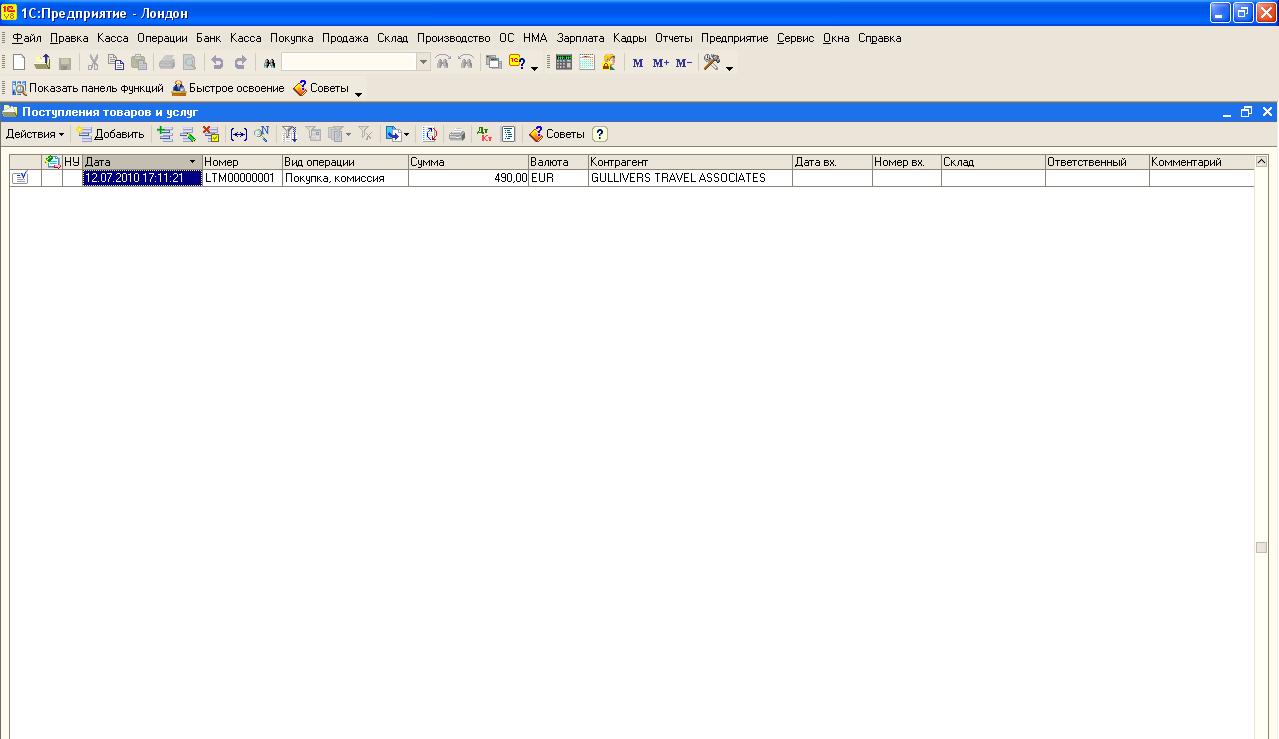Click the M memory button
This screenshot has height=739, width=1279.
tap(638, 63)
